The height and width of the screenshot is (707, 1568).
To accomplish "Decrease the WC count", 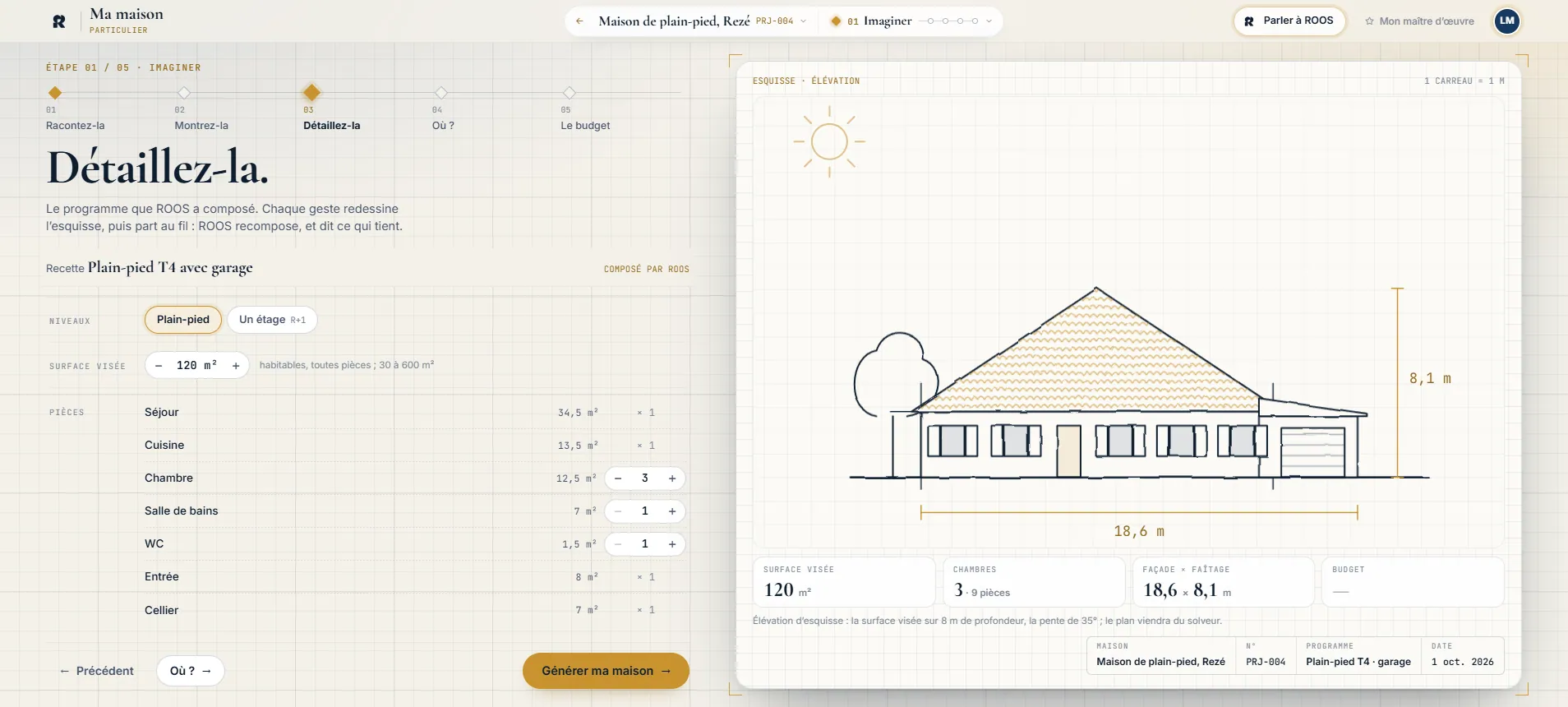I will pos(618,544).
